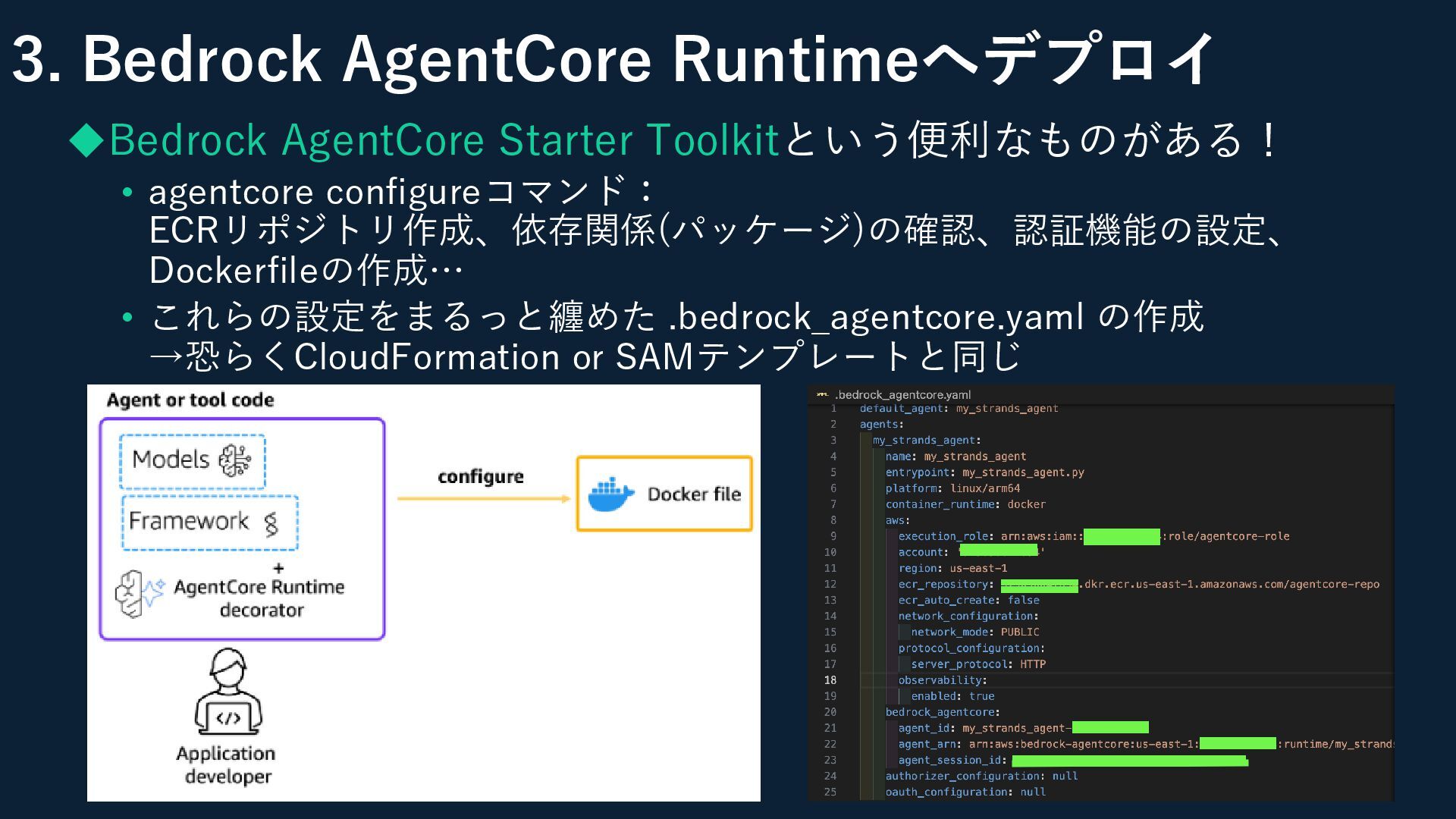Viewport: 1456px width, 819px height.
Task: Click line 'enabled: true'
Action: [x=952, y=696]
